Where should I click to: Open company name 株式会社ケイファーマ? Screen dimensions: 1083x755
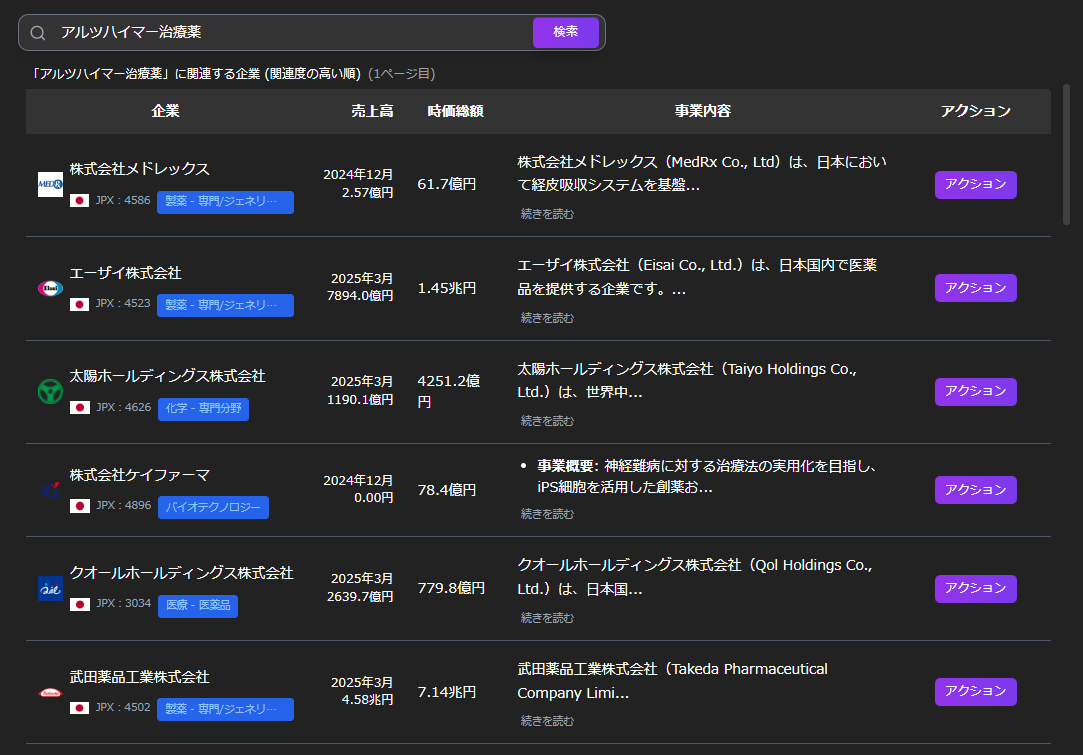coord(140,475)
